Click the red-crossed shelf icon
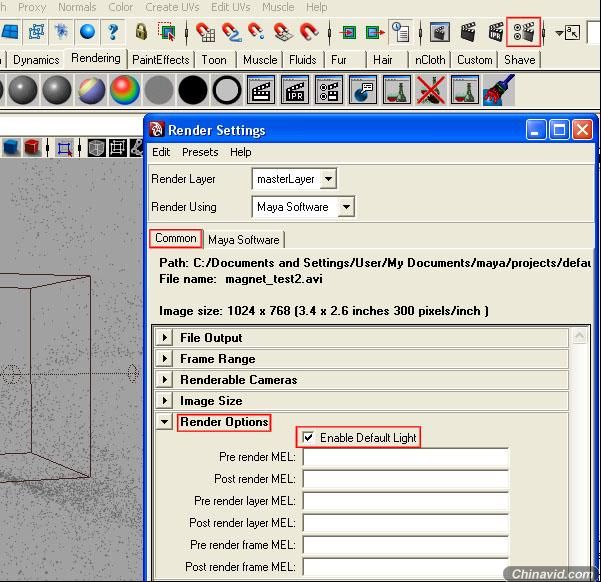 (x=430, y=92)
